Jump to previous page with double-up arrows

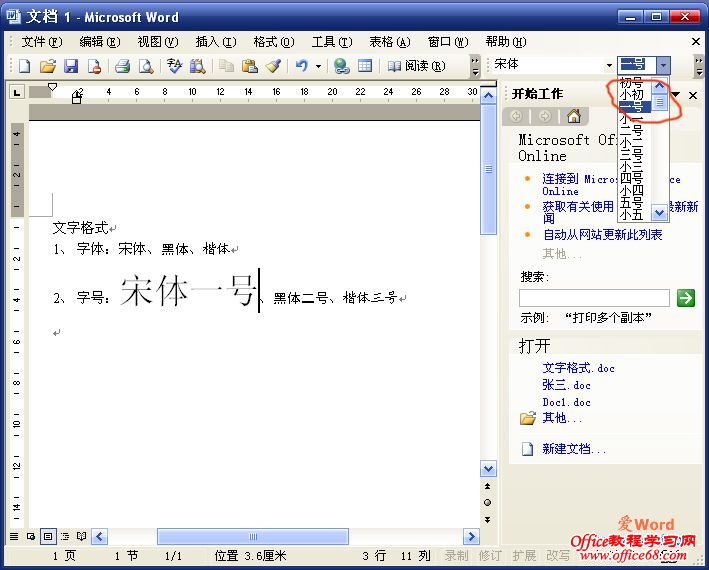pos(487,486)
